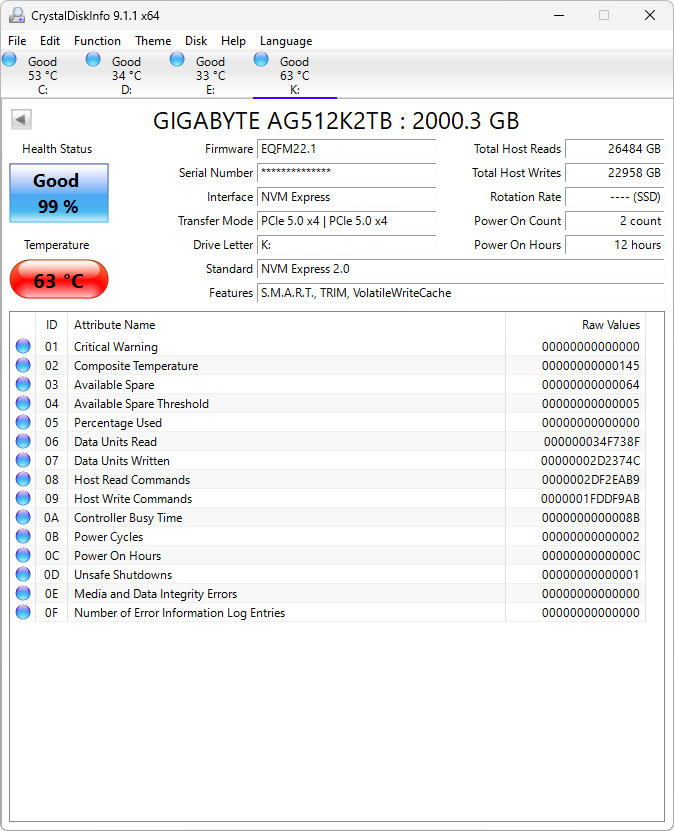Screen dimensions: 674x831
Task: Click the previous disk arrow button
Action: pyautogui.click(x=21, y=119)
